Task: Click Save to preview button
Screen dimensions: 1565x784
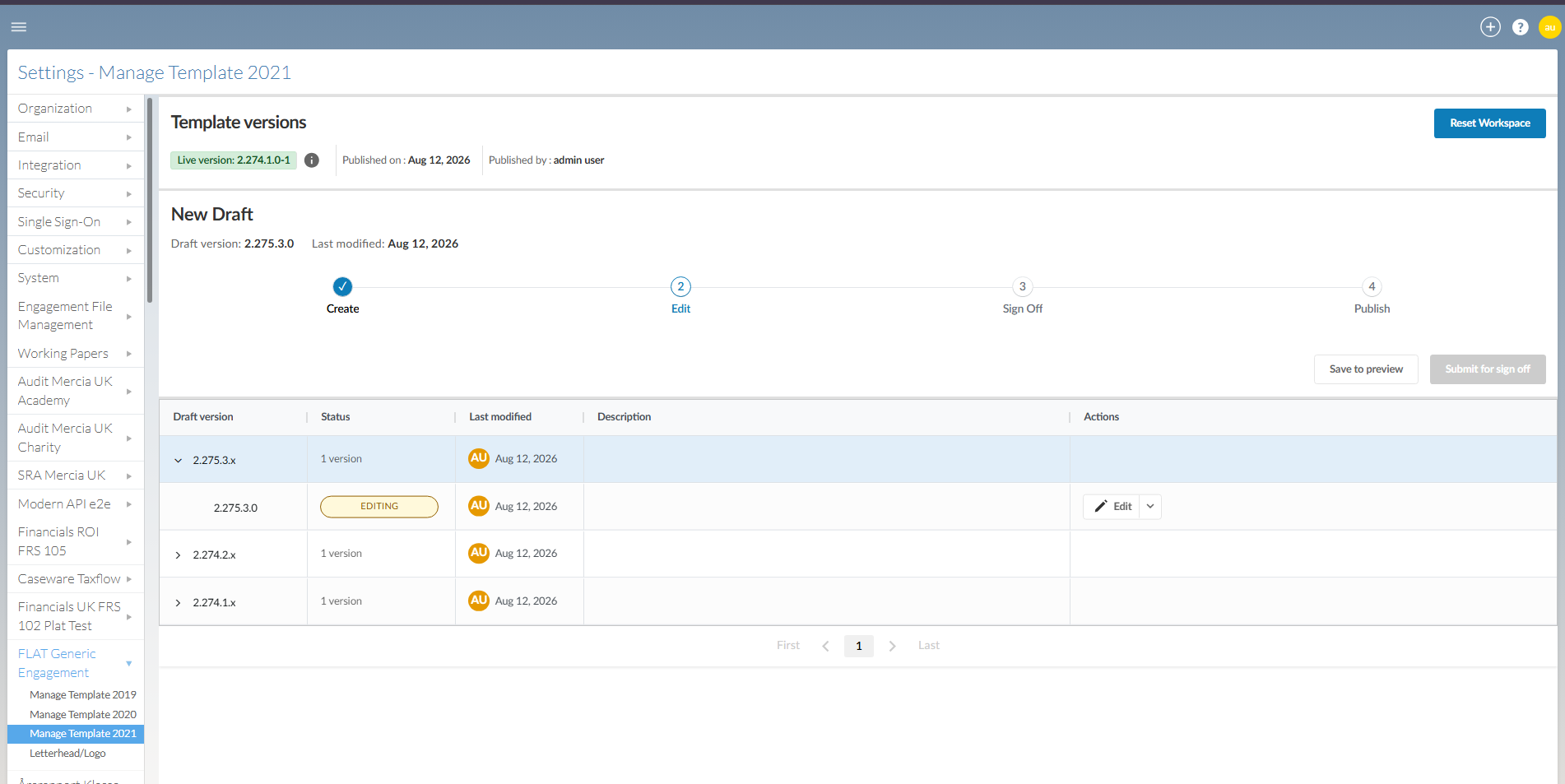Action: [x=1366, y=369]
